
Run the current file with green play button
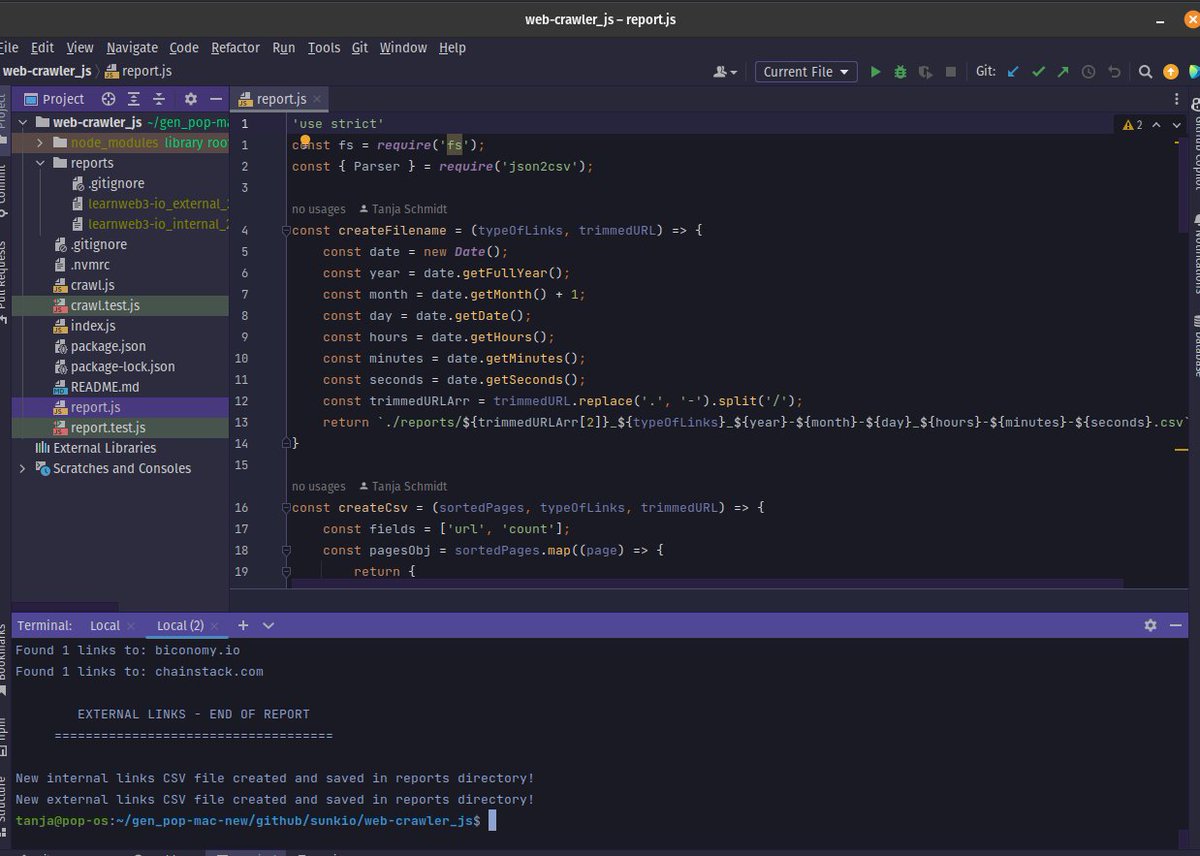[876, 72]
